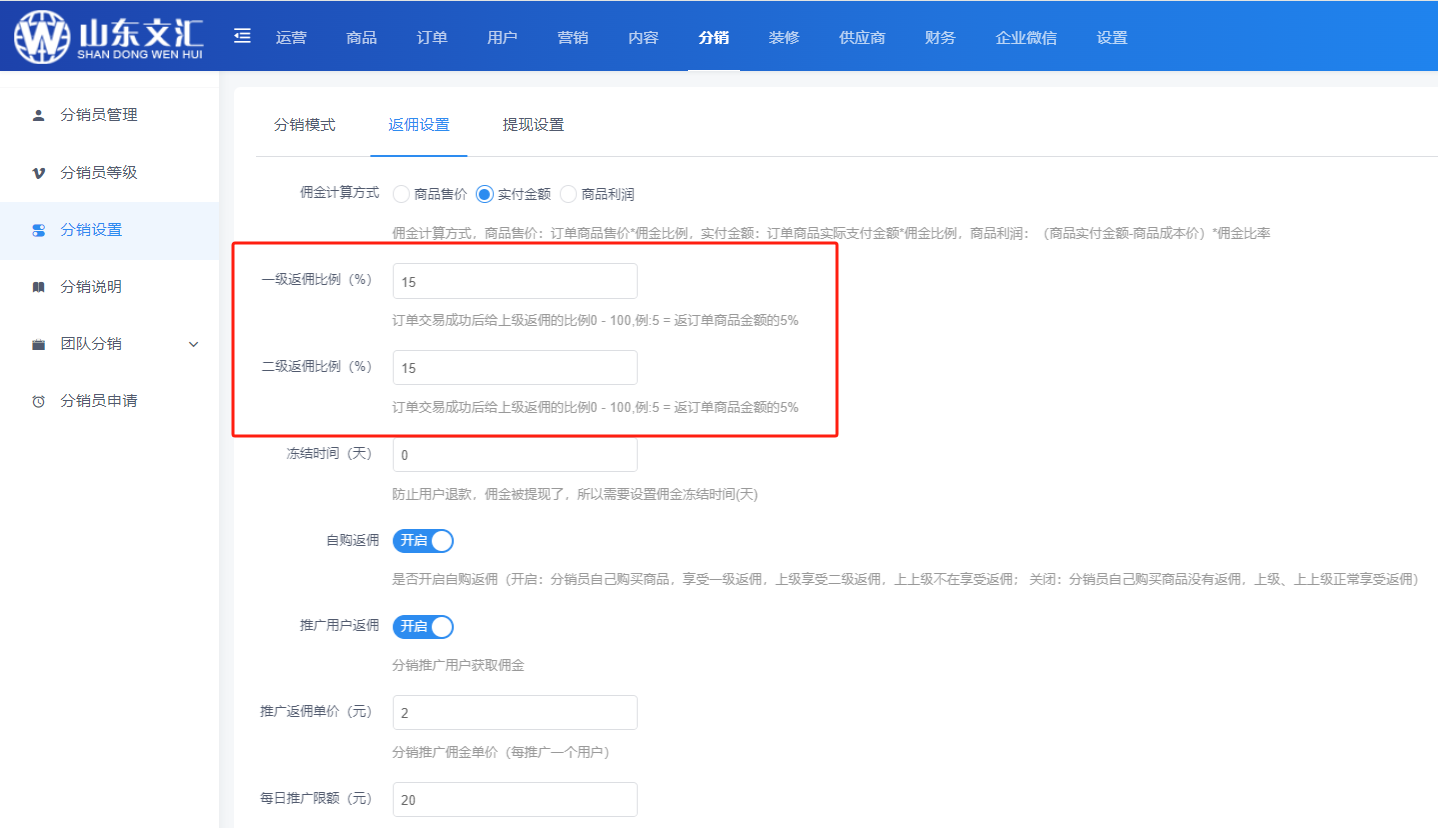Go to 分销说明 in the sidebar

click(109, 287)
